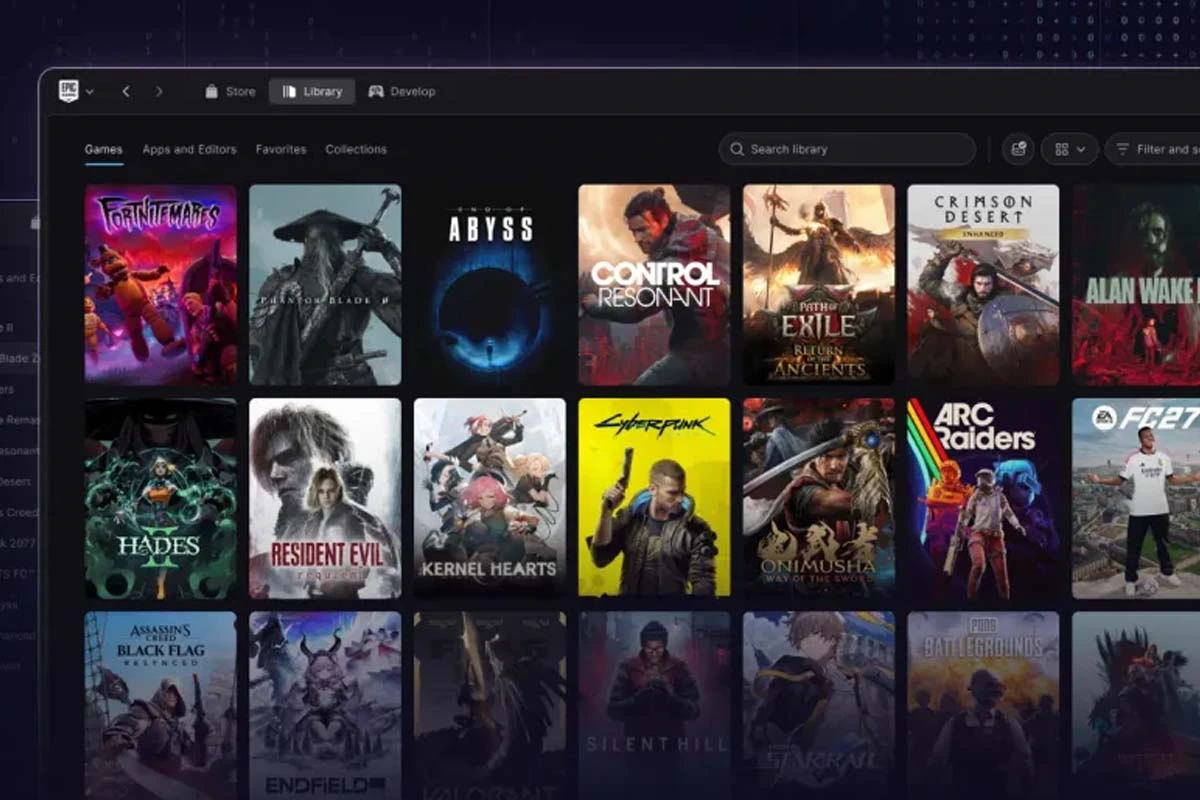Open the Kernel Hearts tile
This screenshot has width=1200, height=800.
[x=490, y=498]
